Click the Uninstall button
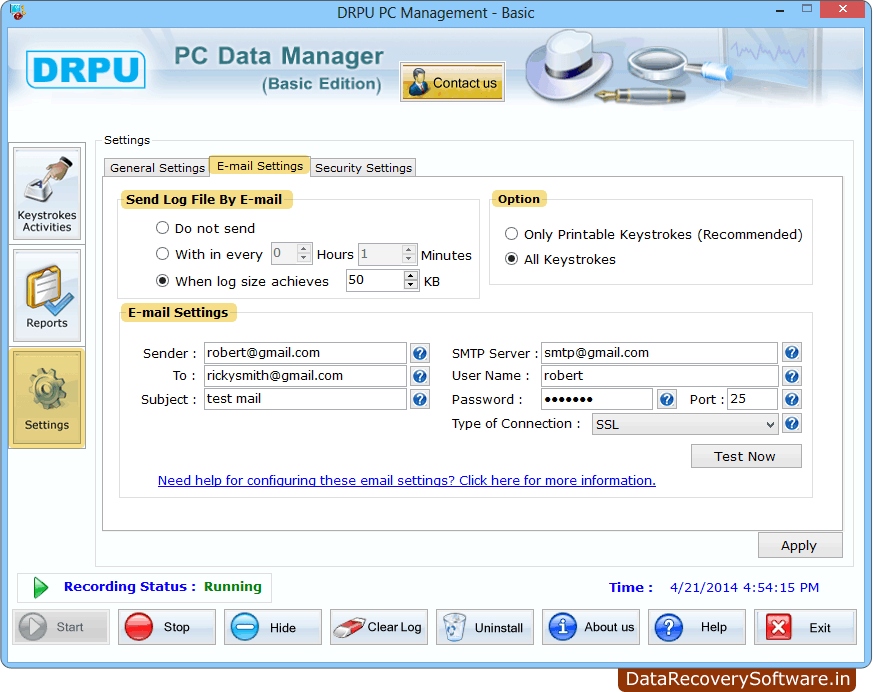 pos(485,627)
